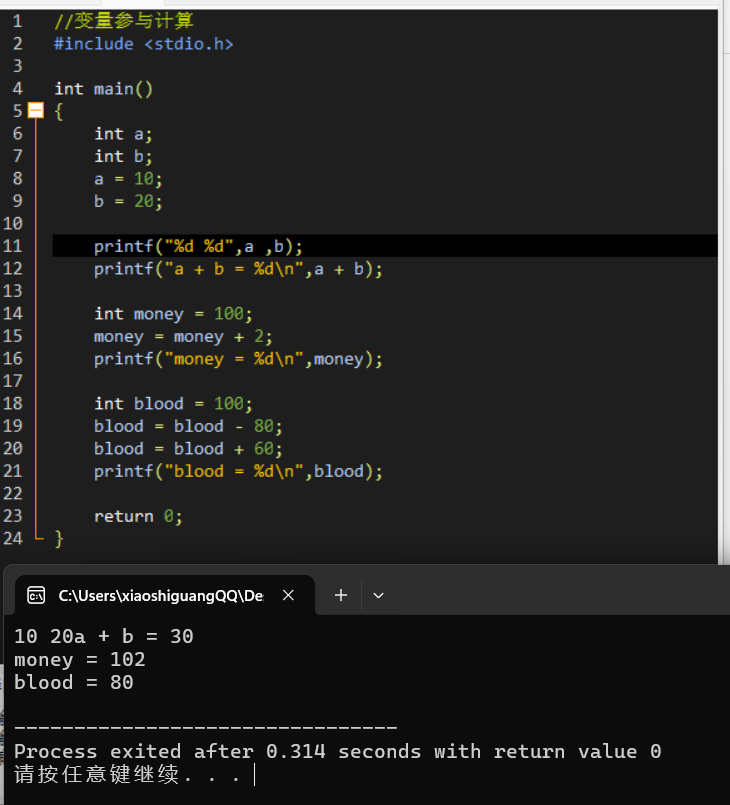Click printf("blood = %d\n",blood); line
Screen dimensions: 730x805
tap(238, 471)
